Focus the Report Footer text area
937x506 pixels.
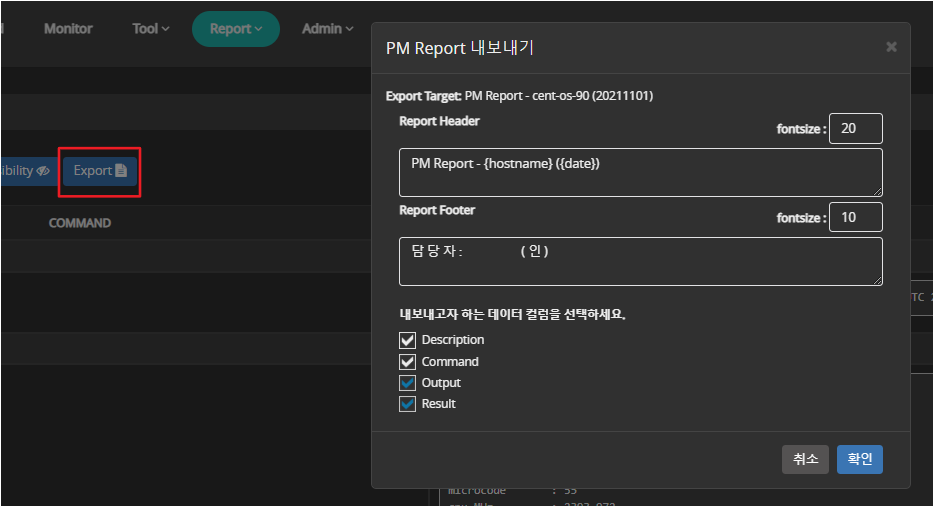640,261
